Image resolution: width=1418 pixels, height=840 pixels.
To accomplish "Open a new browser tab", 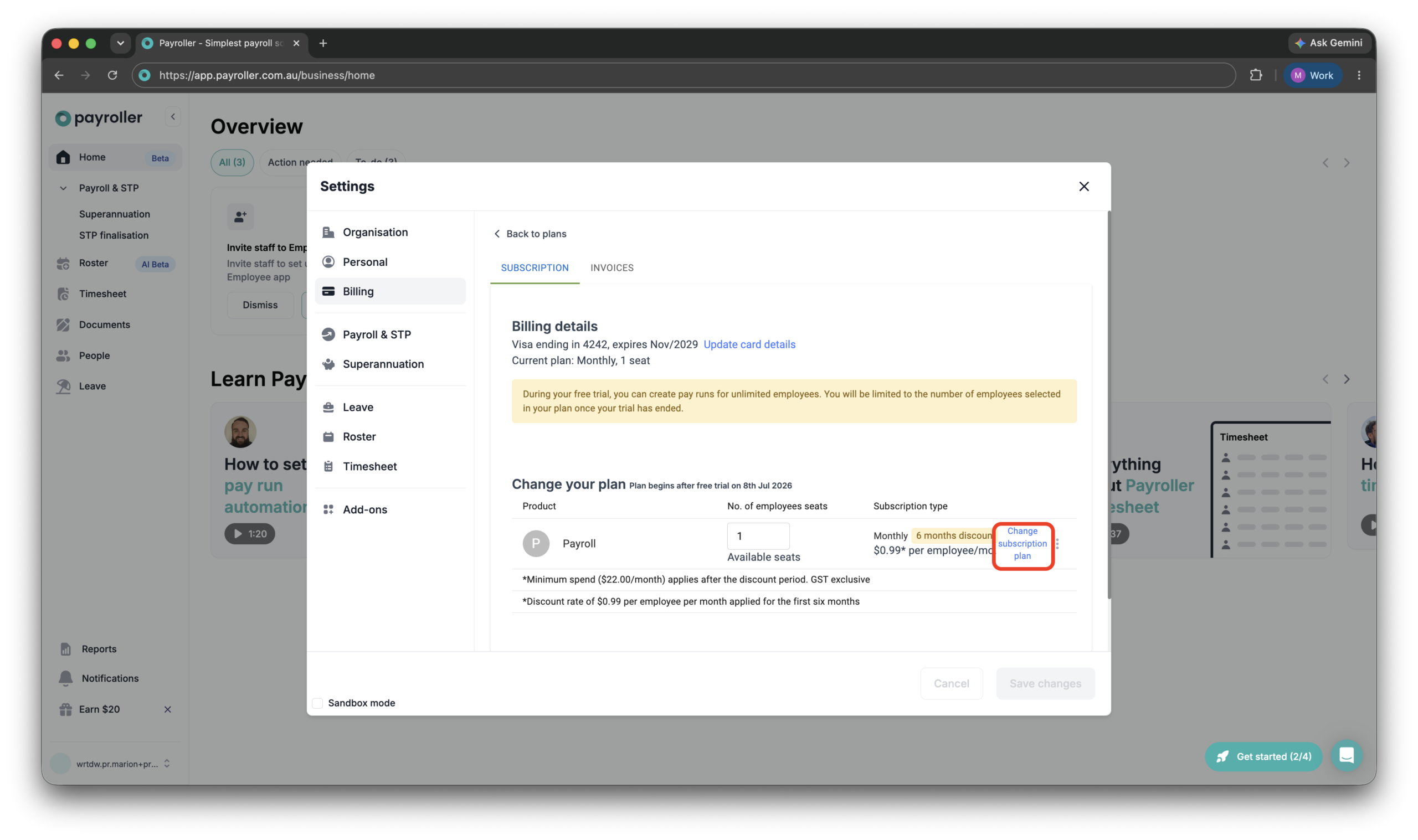I will click(323, 43).
